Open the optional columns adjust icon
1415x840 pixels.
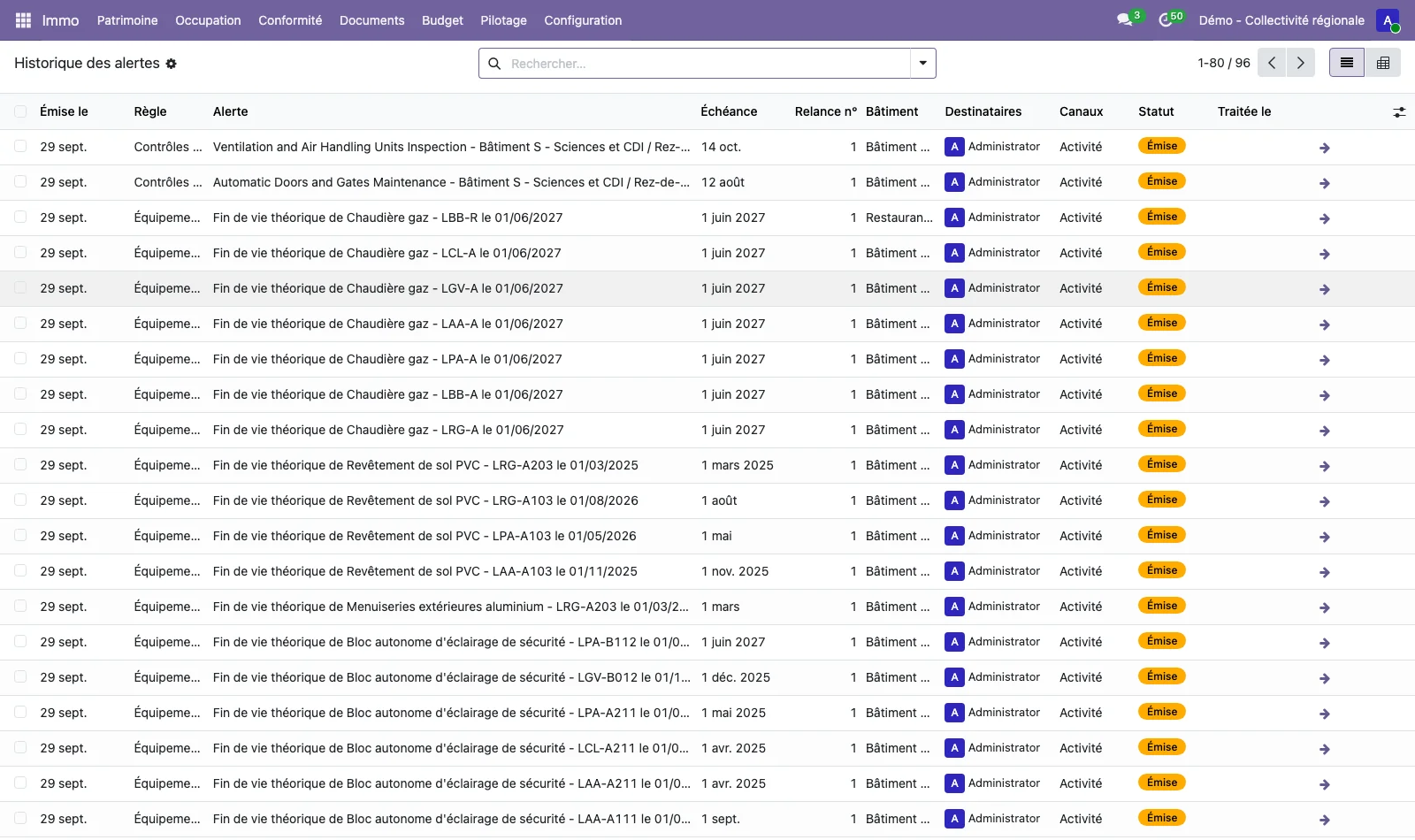[1399, 112]
